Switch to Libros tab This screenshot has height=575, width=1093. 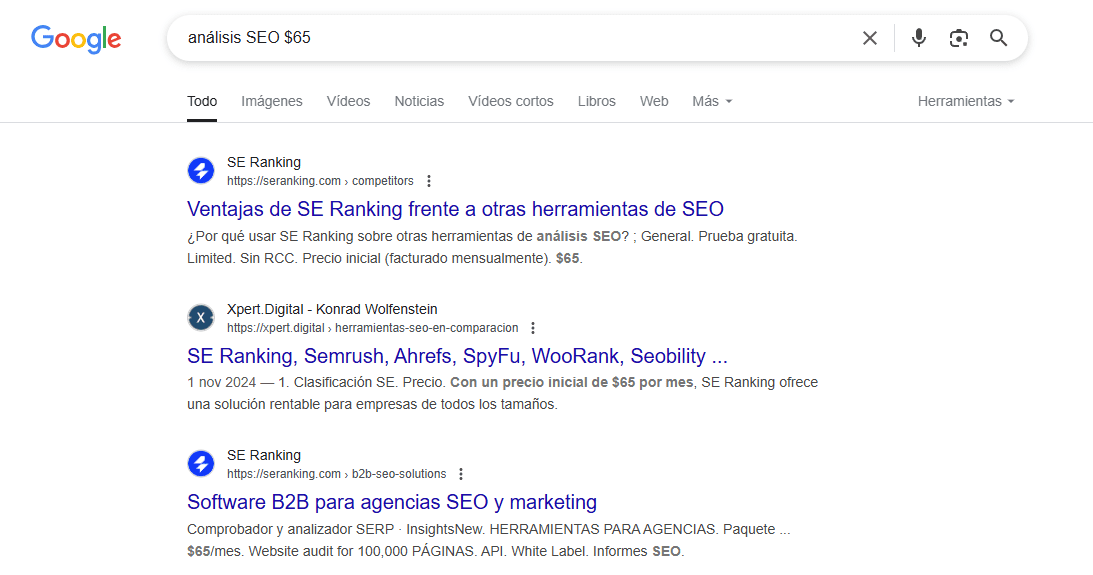click(x=597, y=102)
